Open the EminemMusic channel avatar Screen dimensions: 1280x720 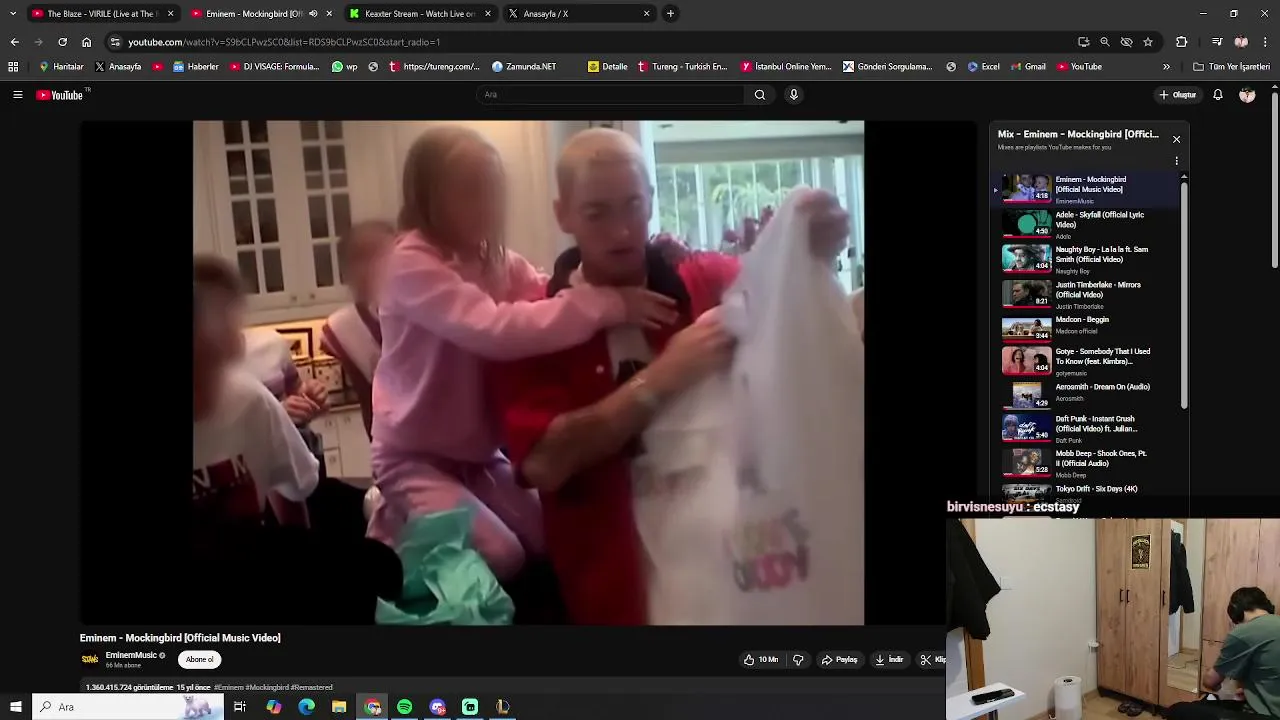click(x=90, y=659)
